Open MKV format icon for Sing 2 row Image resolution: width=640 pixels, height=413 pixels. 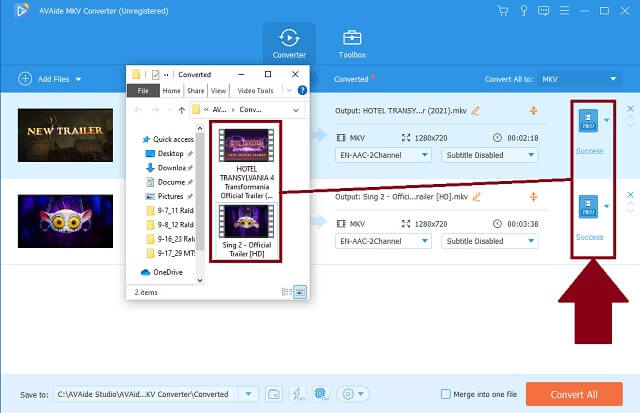pos(588,206)
